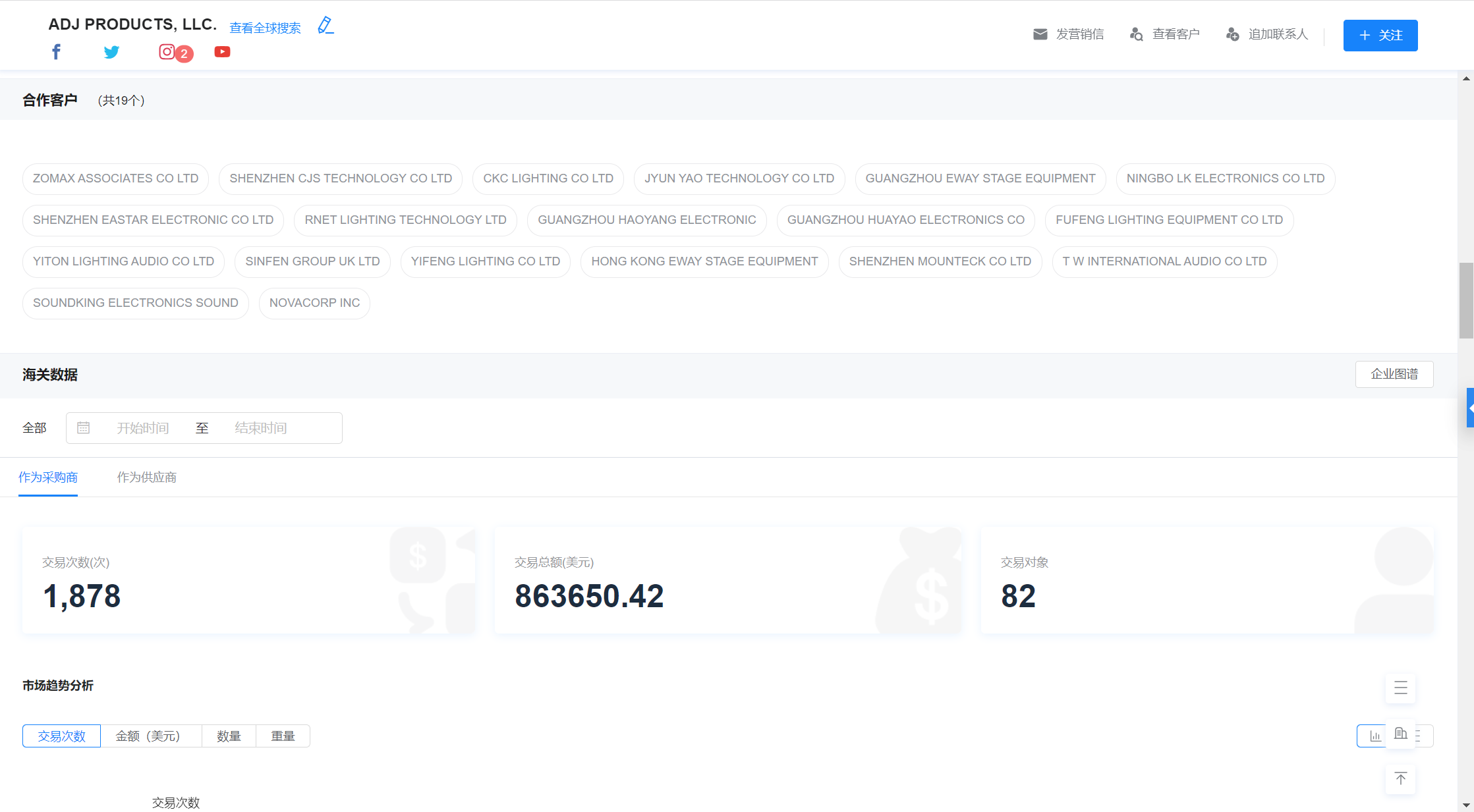Select customer YITON LIGHTING AUDIO CO LTD

124,261
